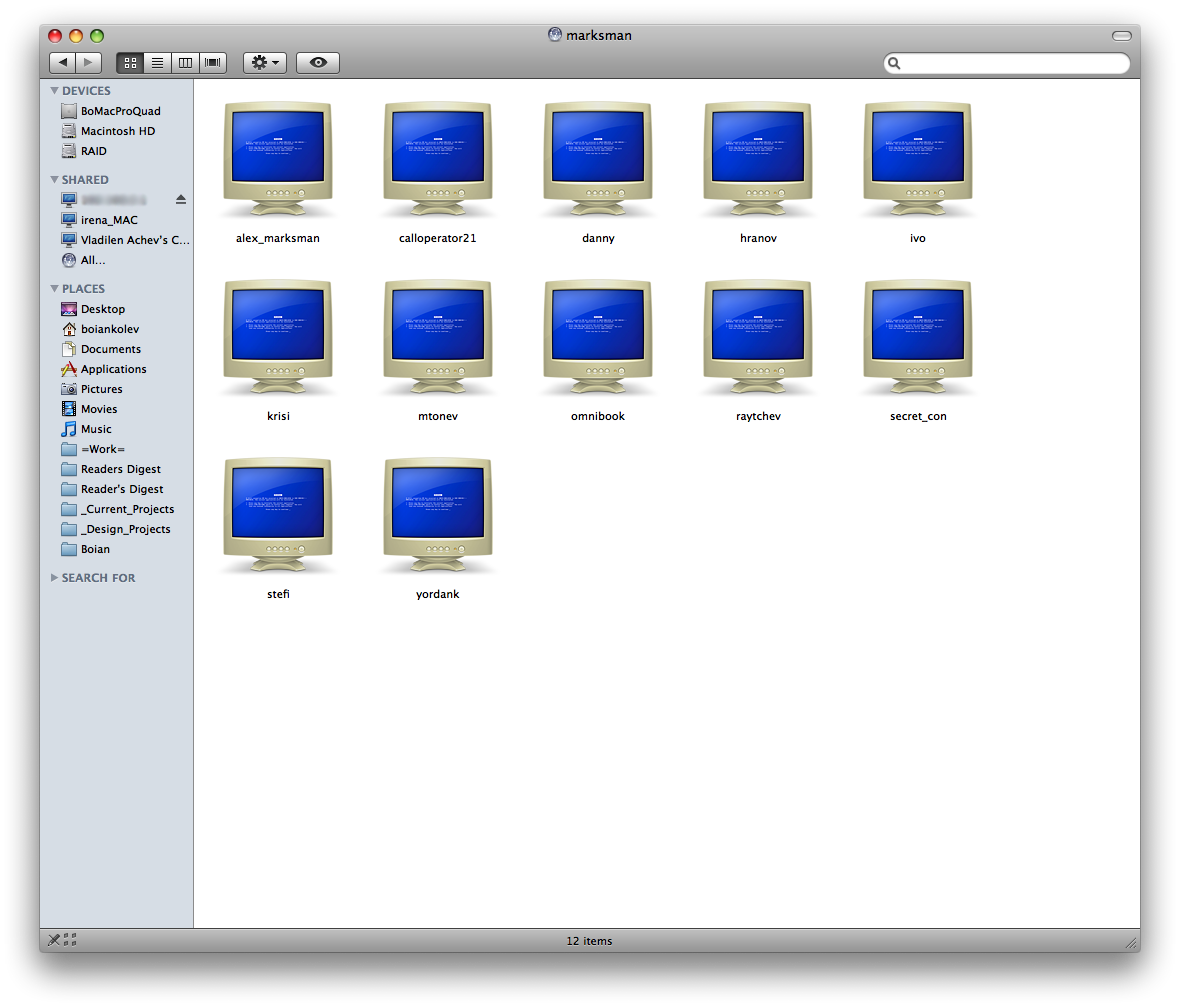
Task: Select the calloperator21 computer icon
Action: [x=437, y=159]
